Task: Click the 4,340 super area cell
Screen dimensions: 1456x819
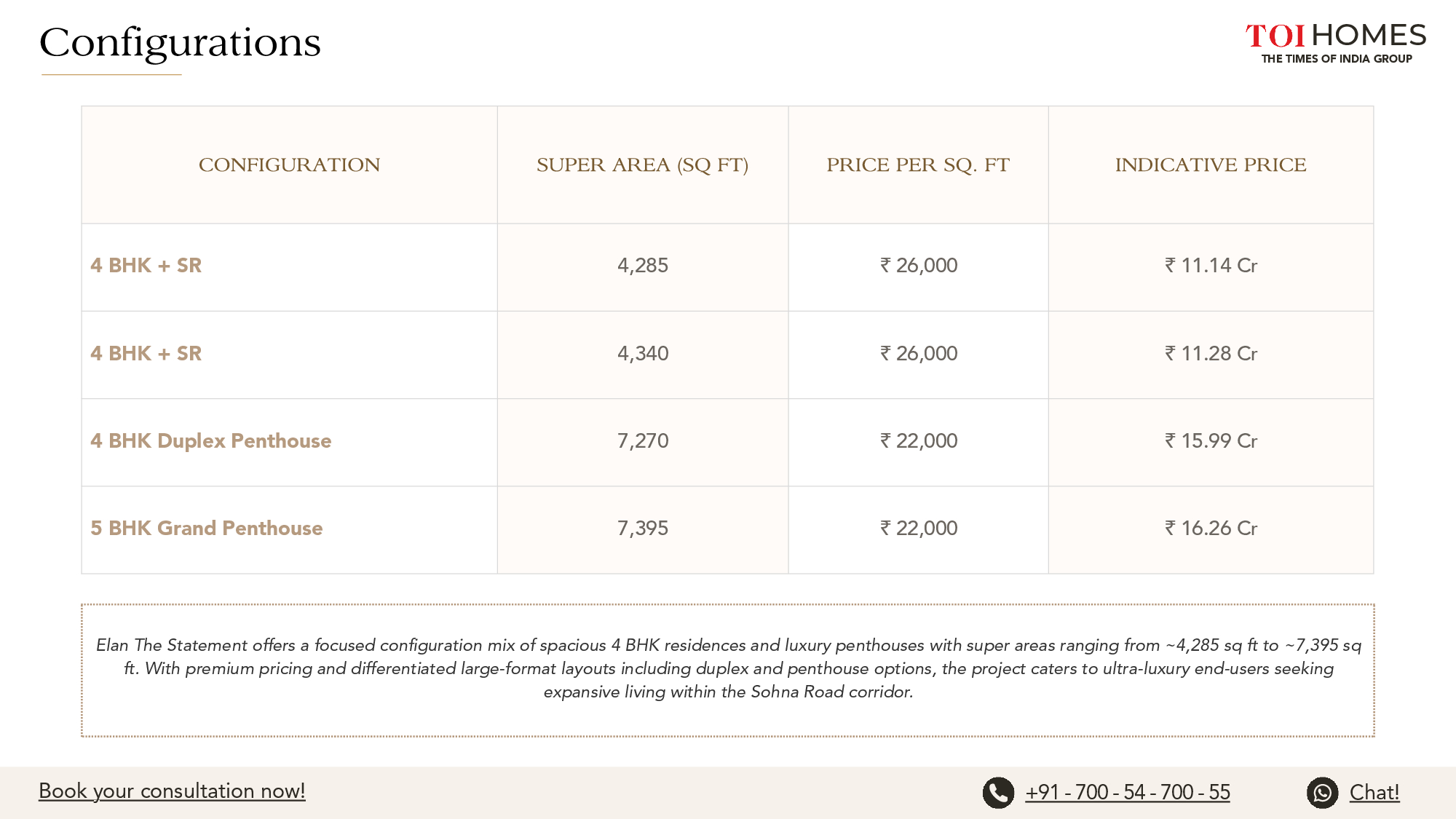Action: [643, 353]
